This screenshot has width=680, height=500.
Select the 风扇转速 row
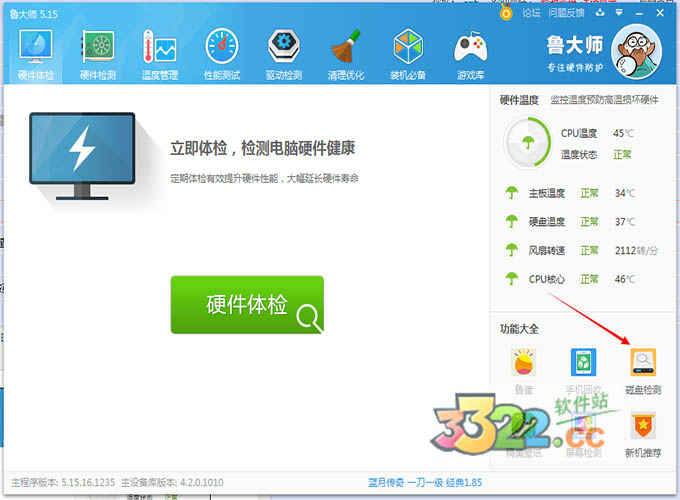[x=581, y=250]
